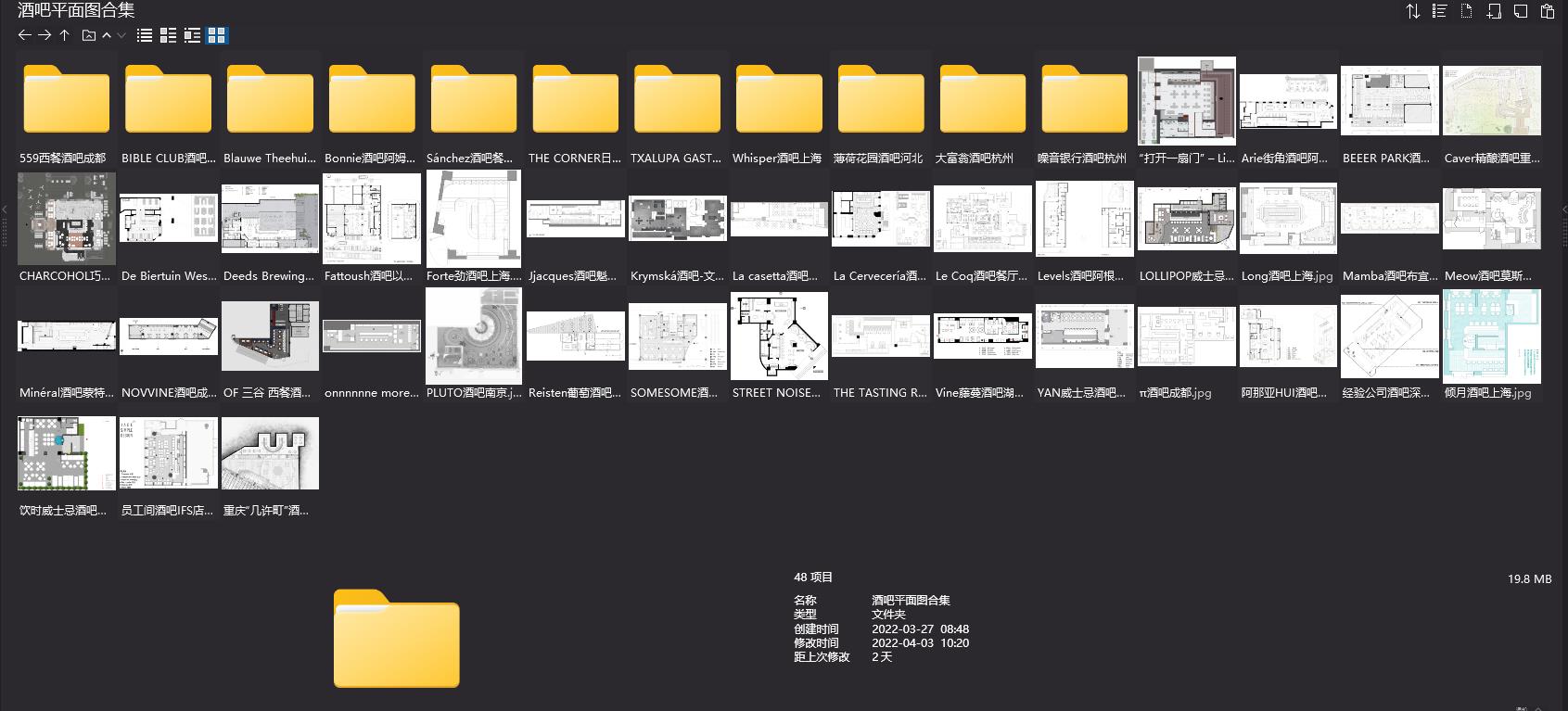1568x711 pixels.
Task: Open the 大富翁酒吧杭州 folder
Action: 983,99
